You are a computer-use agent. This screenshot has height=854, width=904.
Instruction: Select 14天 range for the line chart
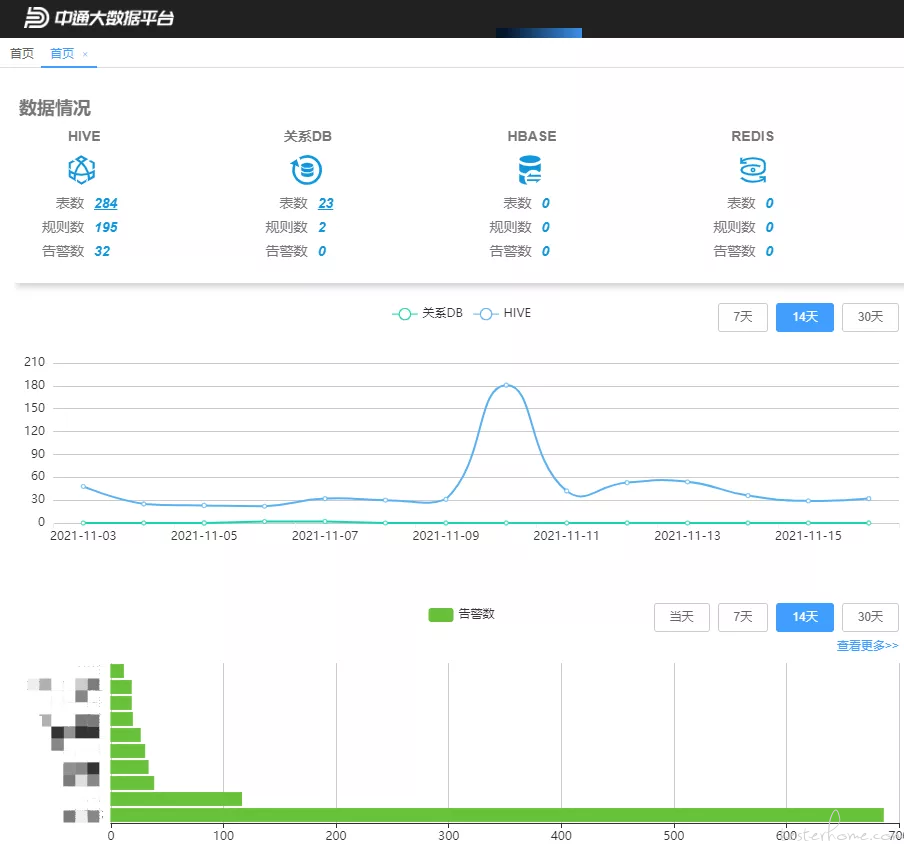[x=805, y=317]
